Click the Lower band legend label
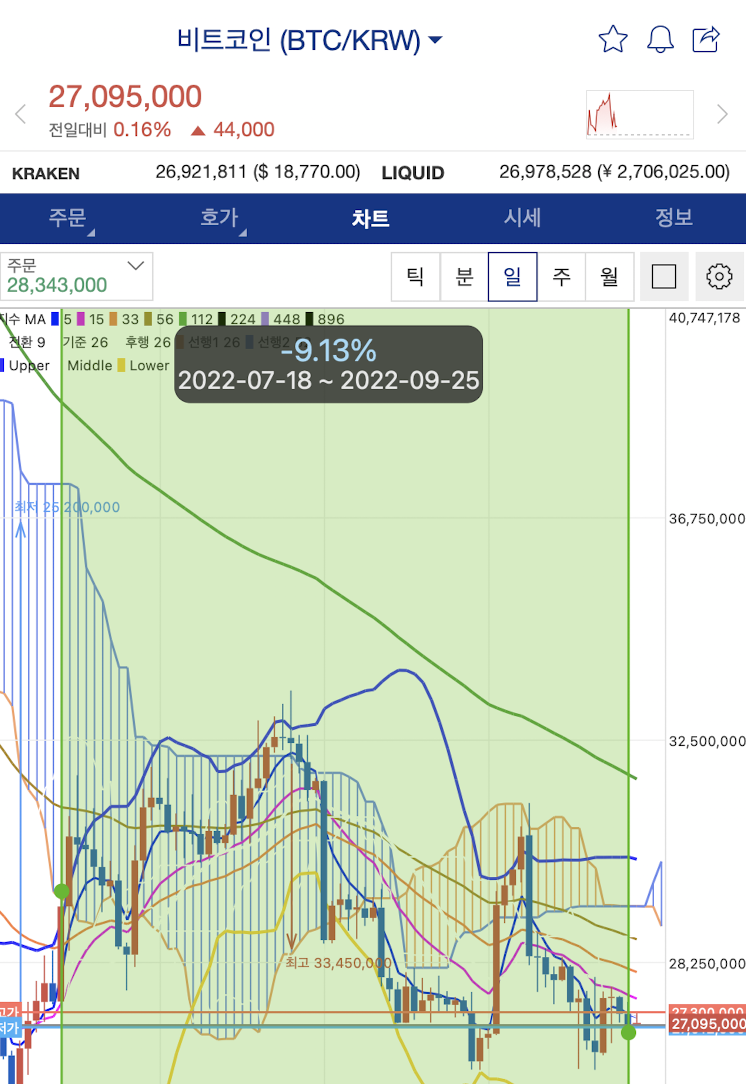The width and height of the screenshot is (746, 1084). [x=149, y=366]
